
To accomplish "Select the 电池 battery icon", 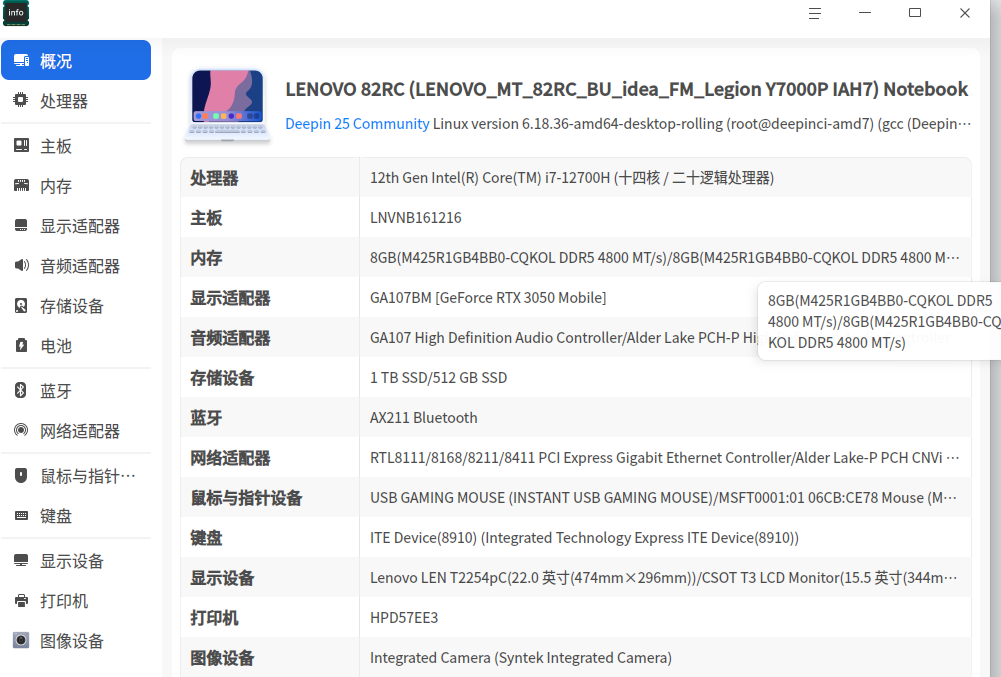I will tap(21, 346).
